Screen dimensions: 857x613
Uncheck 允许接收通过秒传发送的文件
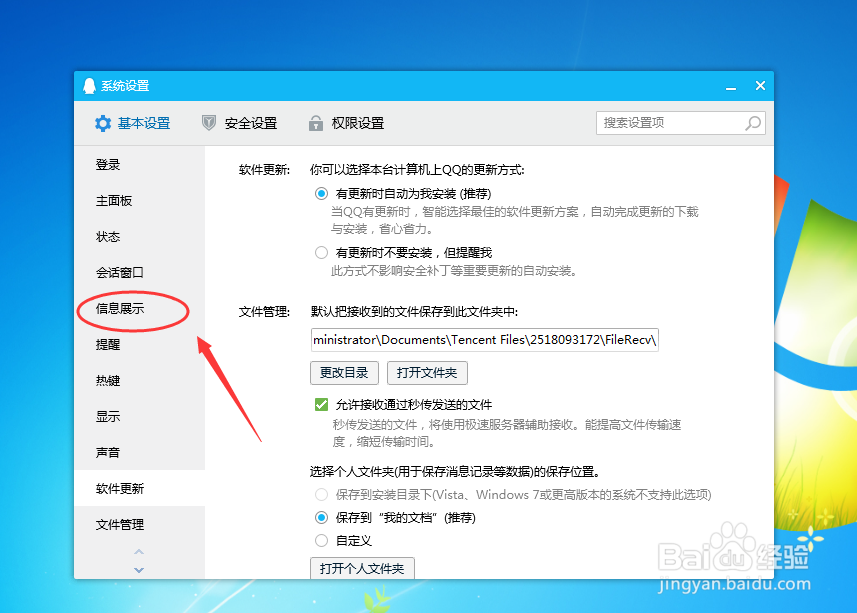[321, 404]
